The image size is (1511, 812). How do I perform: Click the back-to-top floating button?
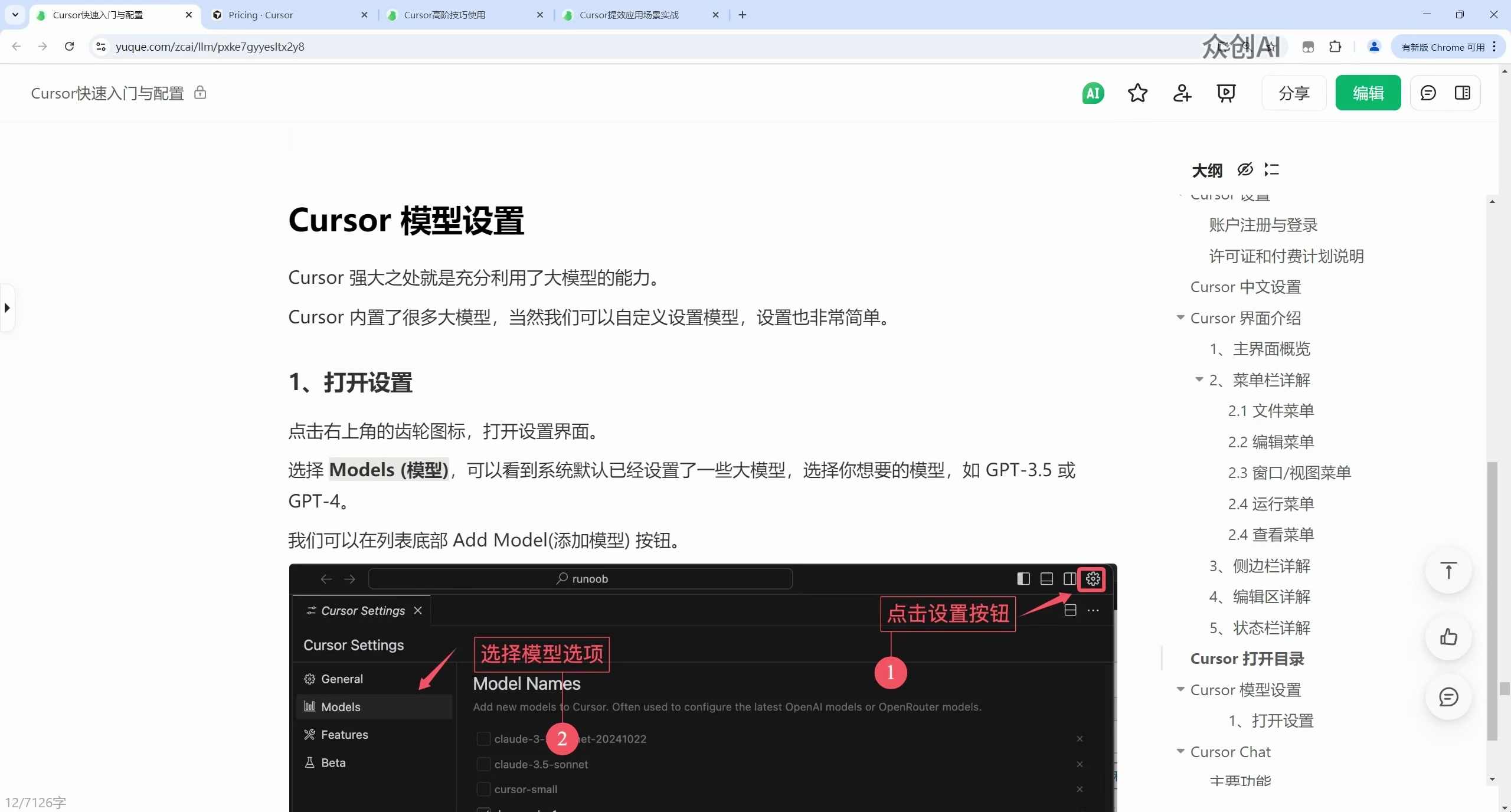tap(1448, 571)
